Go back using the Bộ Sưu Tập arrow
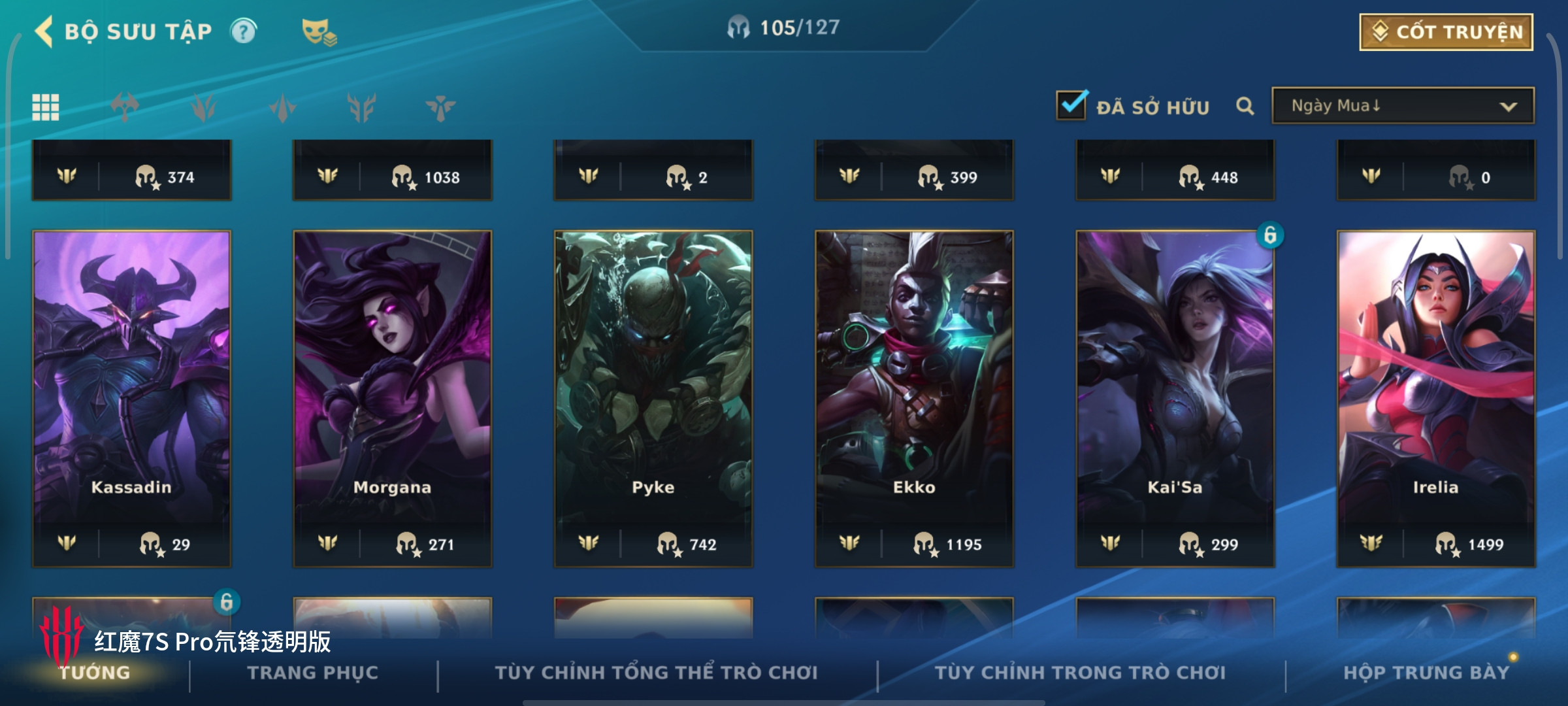Image resolution: width=1568 pixels, height=706 pixels. pos(44,31)
